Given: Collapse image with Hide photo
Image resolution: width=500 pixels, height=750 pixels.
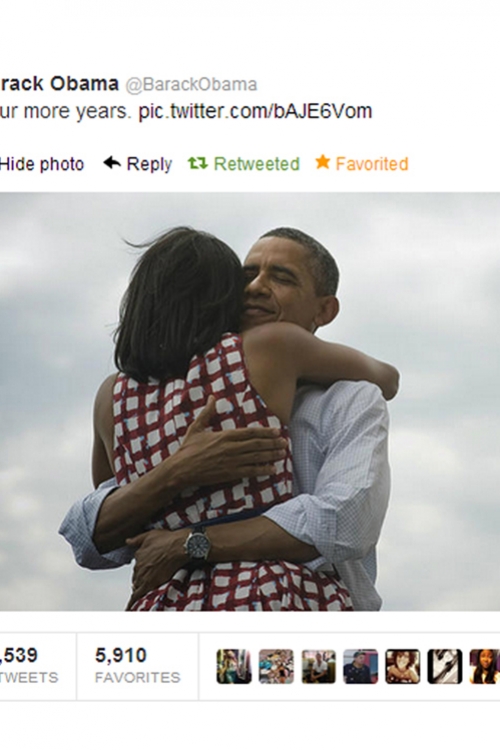Looking at the screenshot, I should pos(42,164).
